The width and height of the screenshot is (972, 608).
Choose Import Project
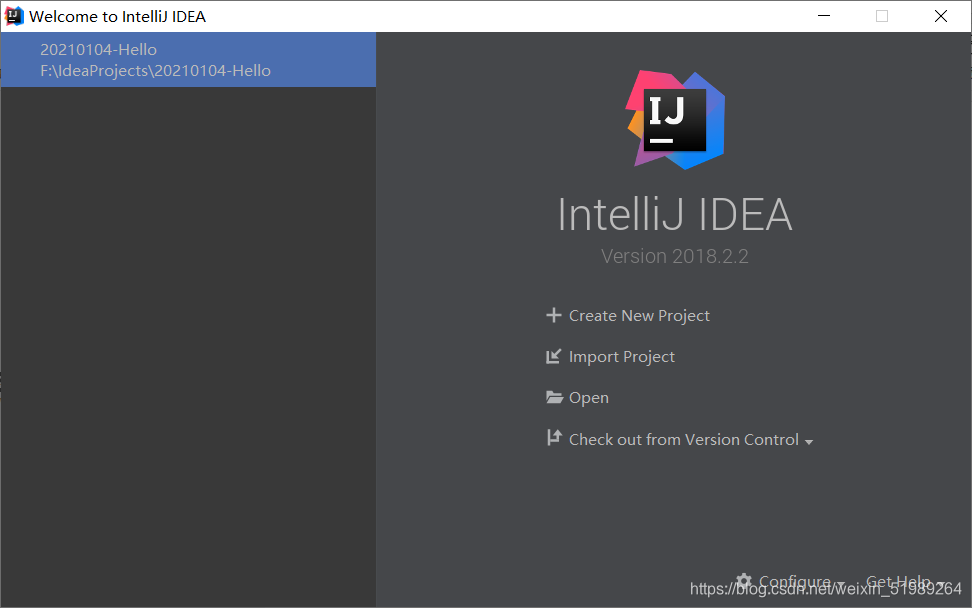(x=622, y=356)
